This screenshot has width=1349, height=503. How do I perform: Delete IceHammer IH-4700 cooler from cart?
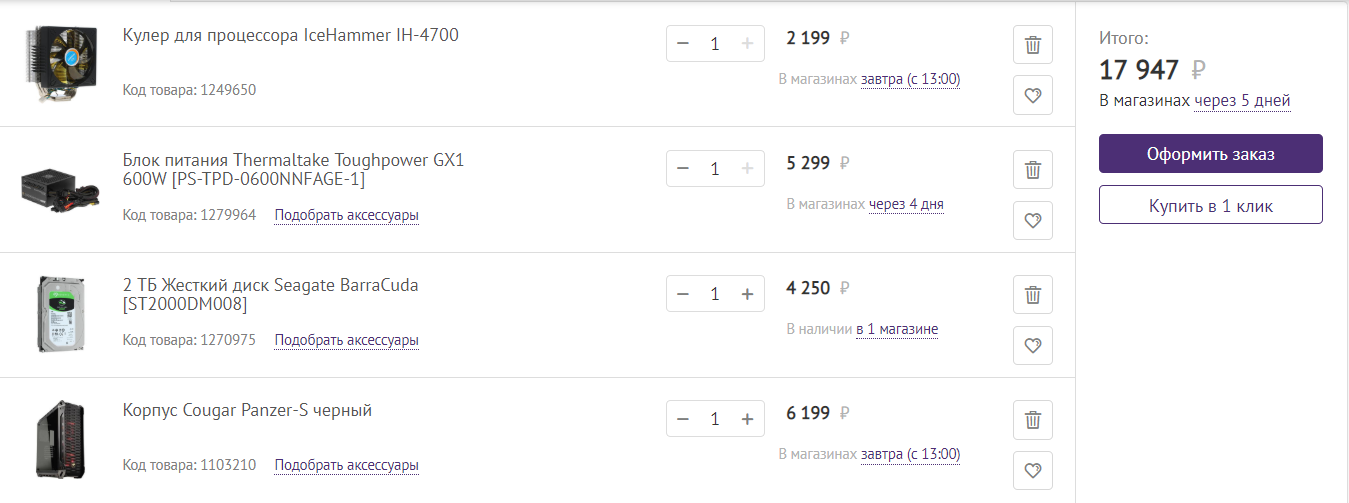(1033, 45)
